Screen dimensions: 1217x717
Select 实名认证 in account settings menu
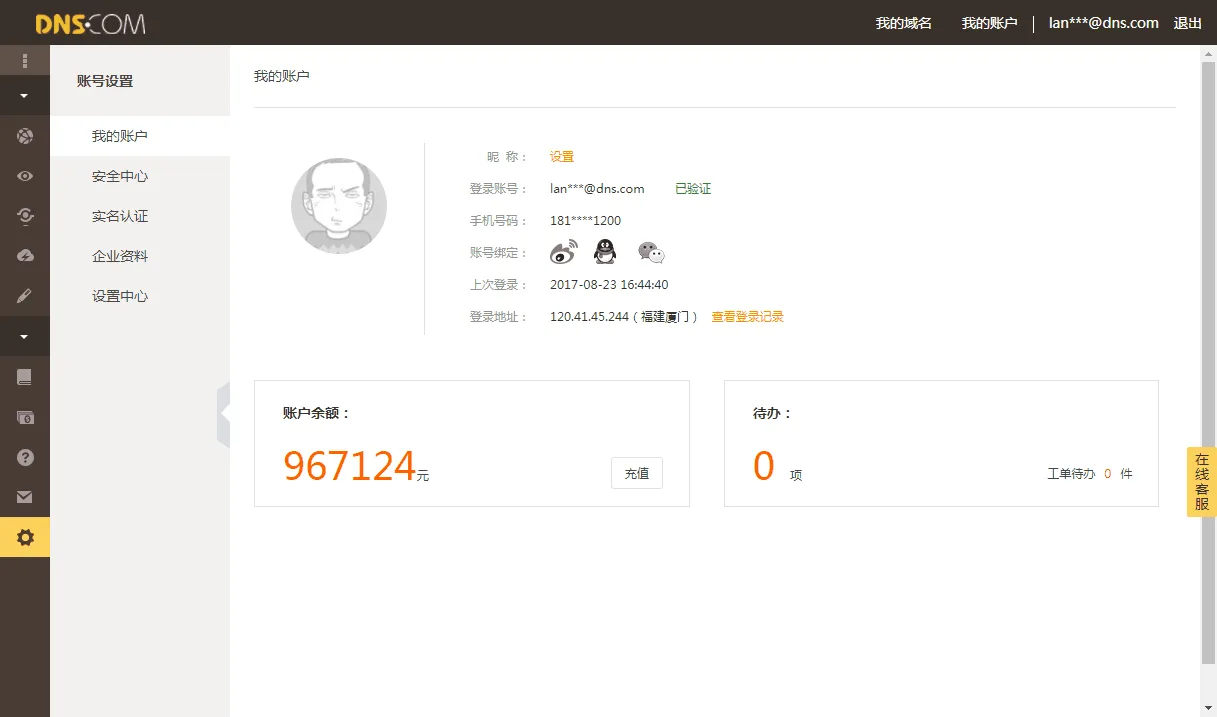(120, 216)
